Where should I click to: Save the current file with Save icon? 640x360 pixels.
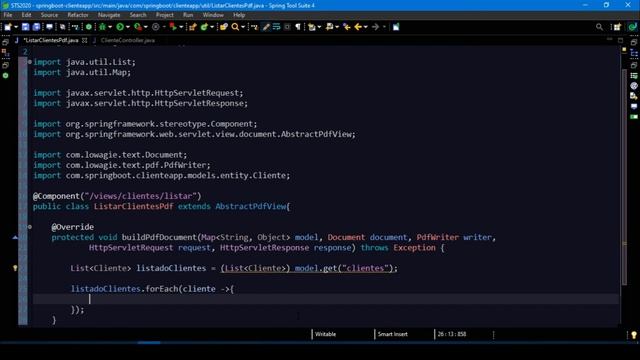click(25, 27)
